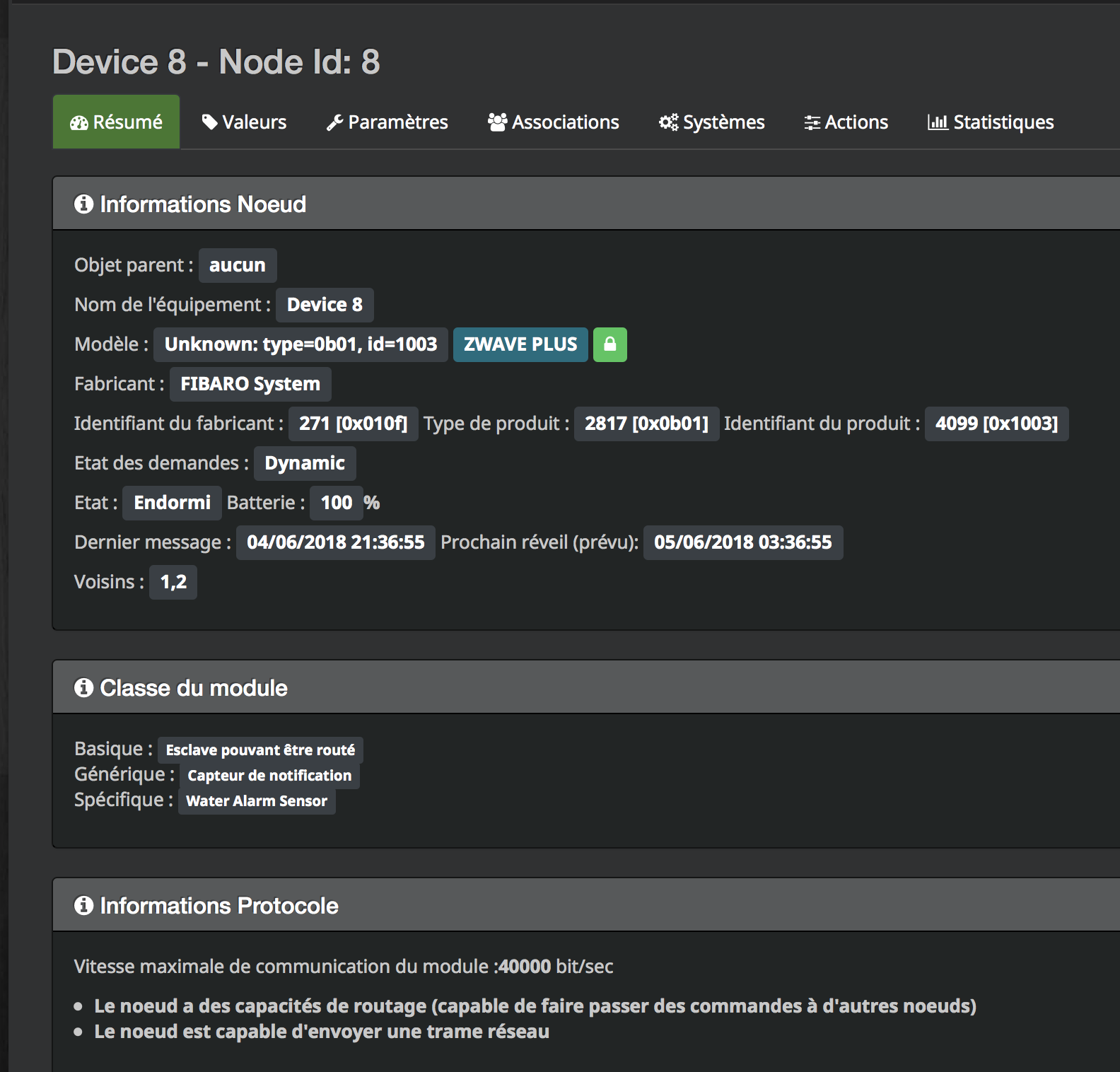The image size is (1120, 1072).
Task: Click the ZWAVE PLUS badge
Action: pyautogui.click(x=520, y=344)
